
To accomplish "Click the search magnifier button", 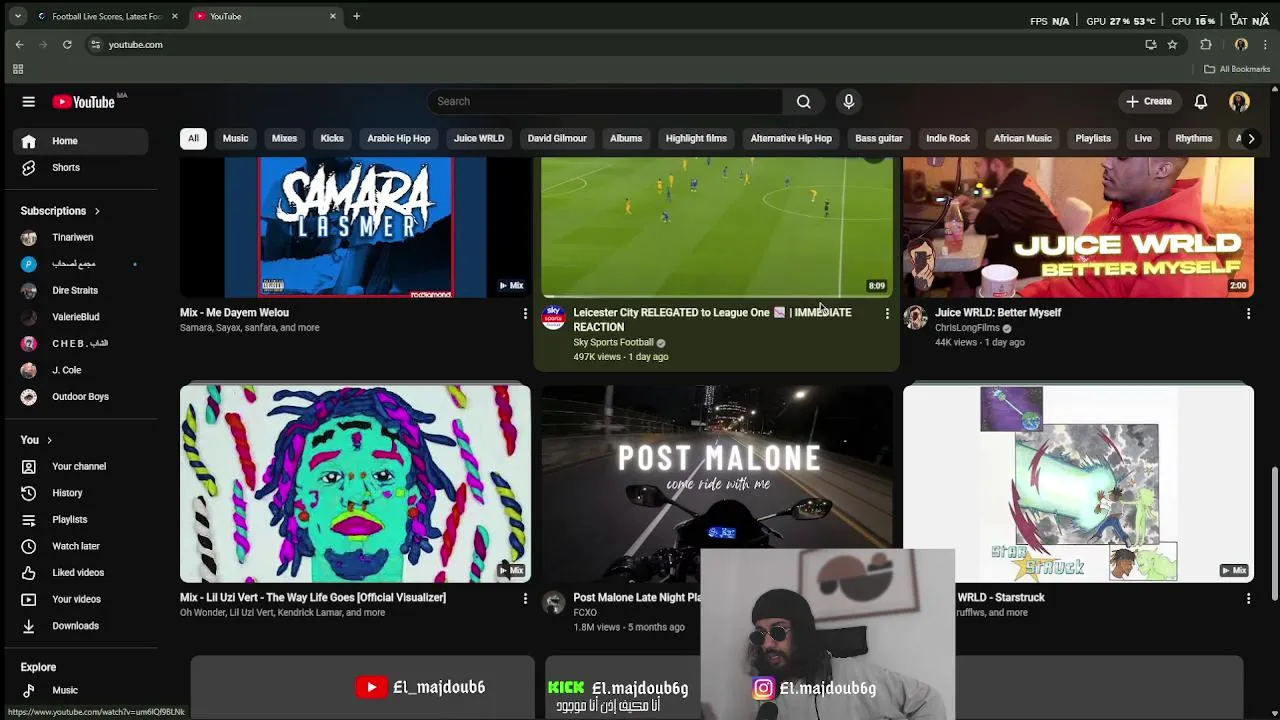I will pyautogui.click(x=803, y=101).
